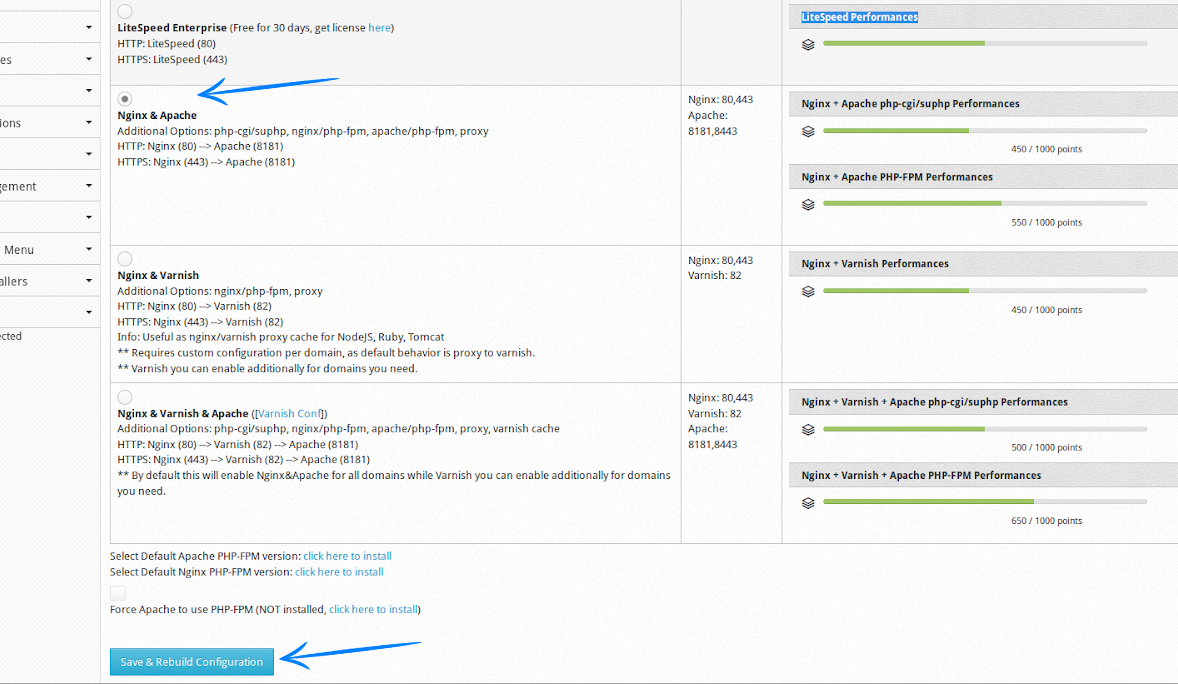This screenshot has width=1178, height=684.
Task: Open the Varnish Conf link
Action: tap(290, 413)
